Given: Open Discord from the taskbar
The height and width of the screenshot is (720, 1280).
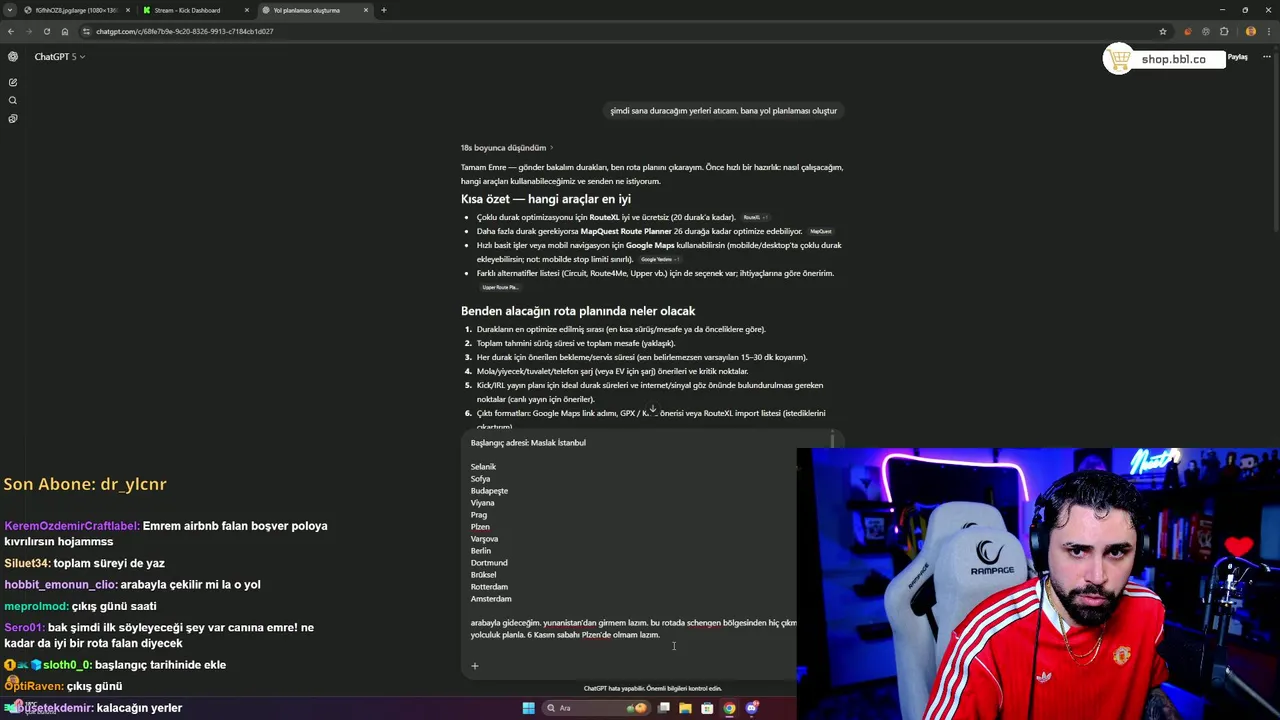Looking at the screenshot, I should [752, 708].
